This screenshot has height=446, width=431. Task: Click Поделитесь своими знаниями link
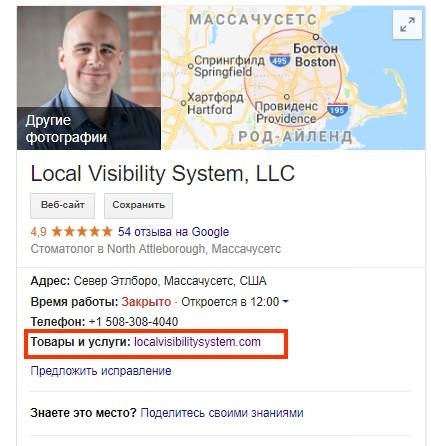click(x=222, y=413)
